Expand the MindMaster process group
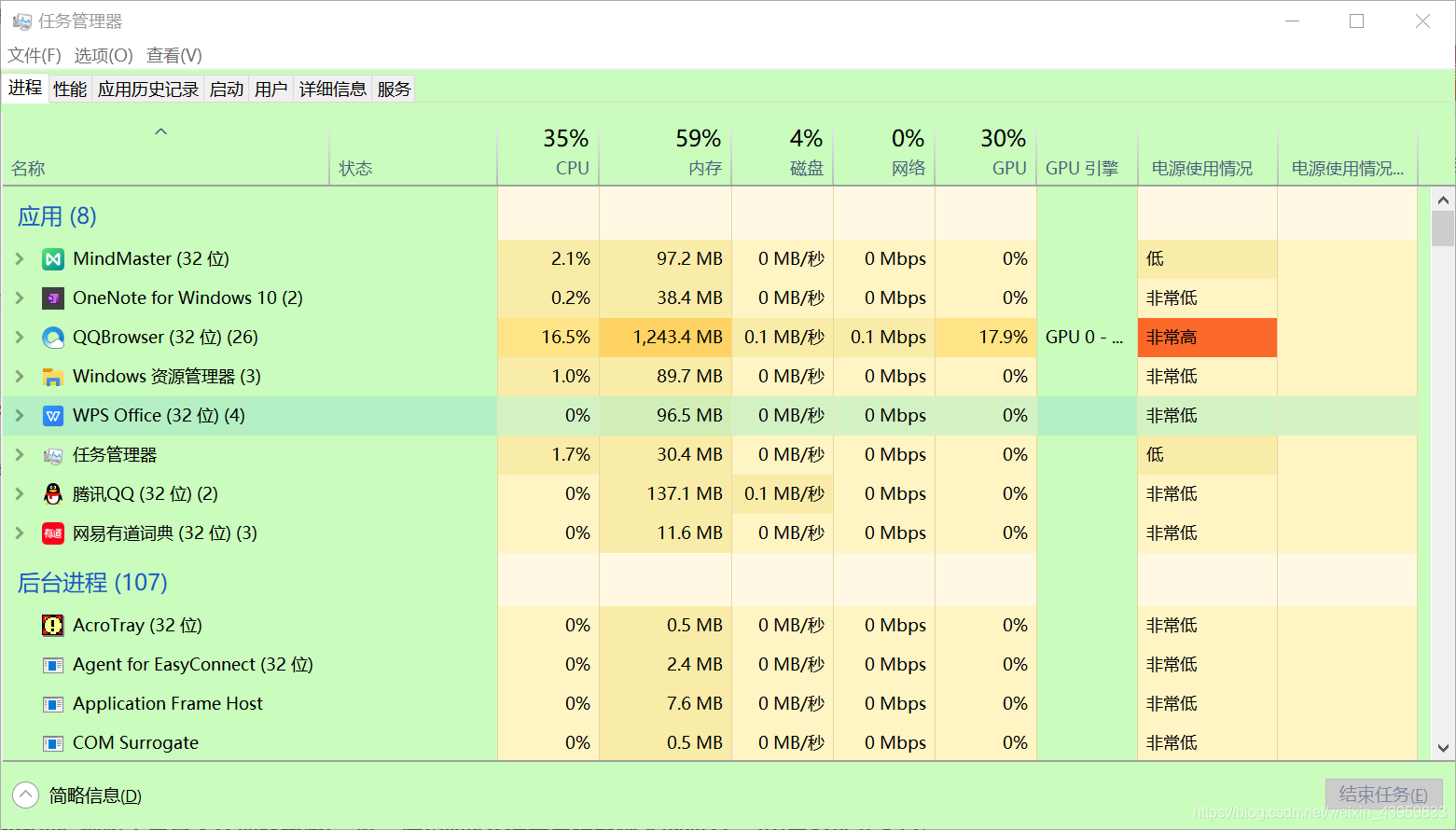Image resolution: width=1456 pixels, height=830 pixels. coord(20,259)
